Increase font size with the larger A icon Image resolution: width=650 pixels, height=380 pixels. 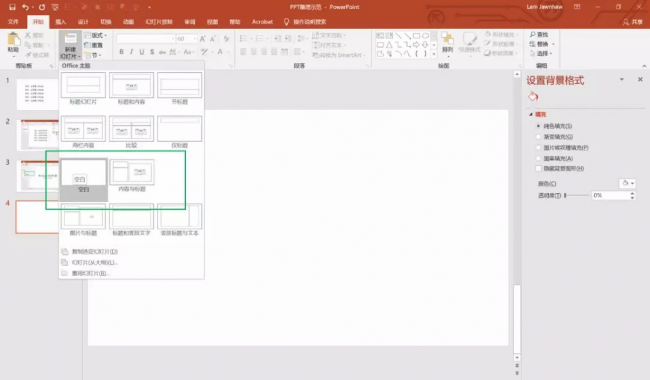[x=203, y=39]
